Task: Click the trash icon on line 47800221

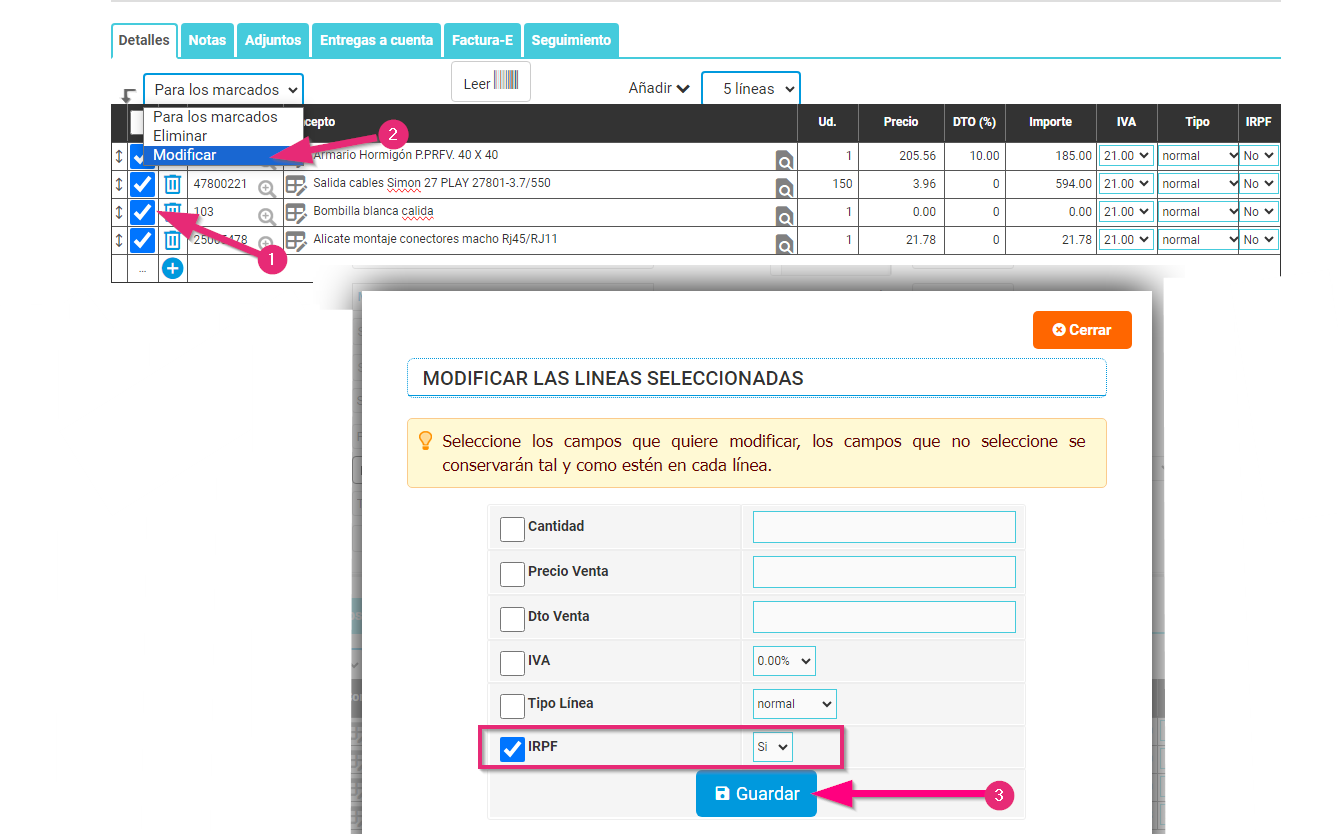Action: 171,183
